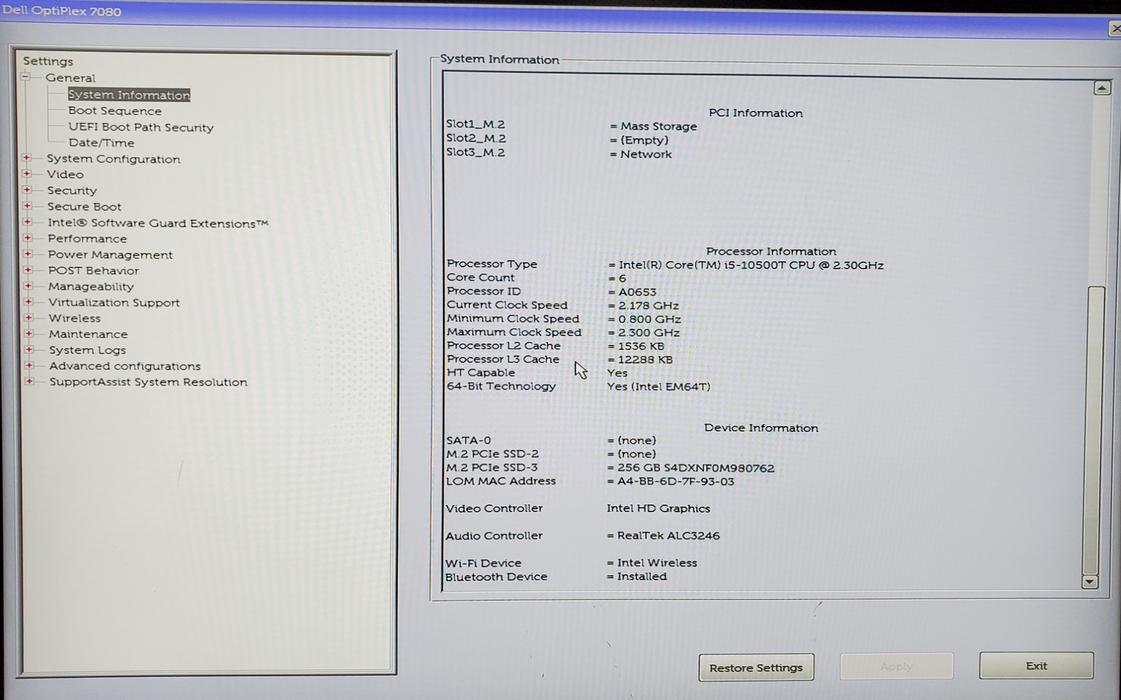Click the Bluetooth Device Installed value
Image resolution: width=1121 pixels, height=700 pixels.
click(642, 576)
